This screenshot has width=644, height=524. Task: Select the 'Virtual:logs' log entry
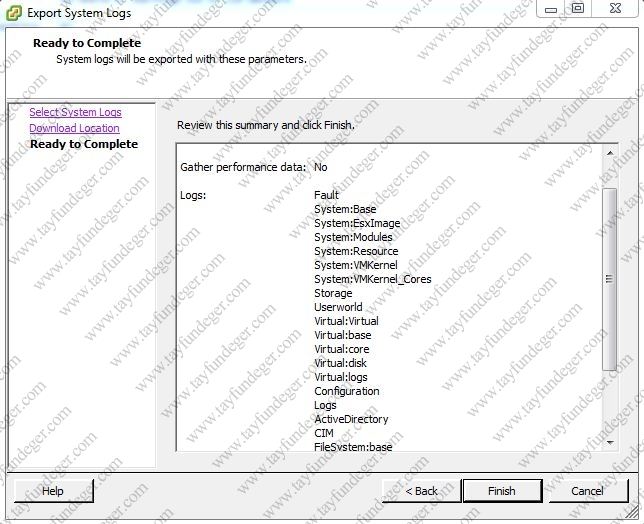click(341, 377)
